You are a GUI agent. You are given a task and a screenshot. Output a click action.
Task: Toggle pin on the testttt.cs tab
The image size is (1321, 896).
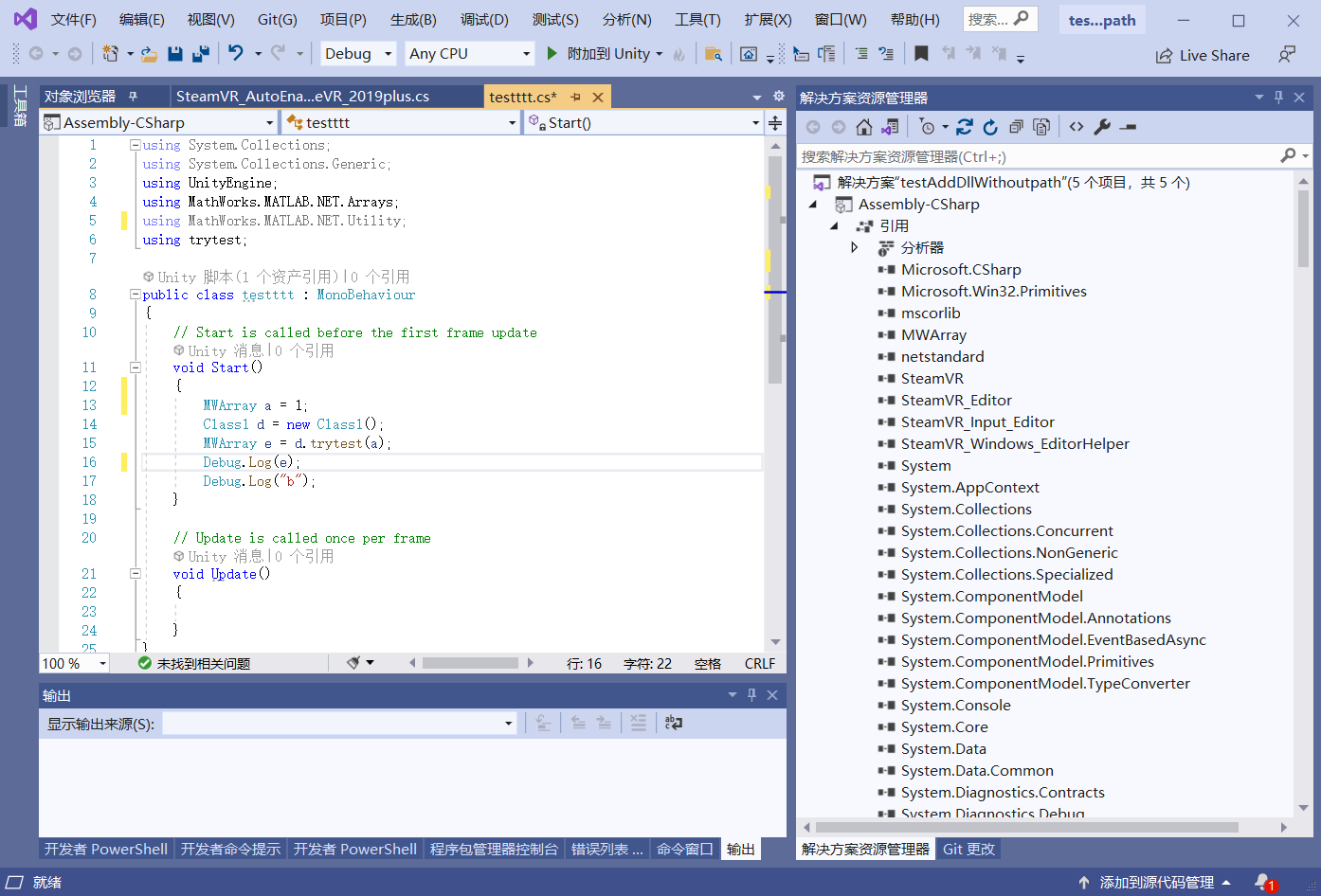(x=575, y=97)
